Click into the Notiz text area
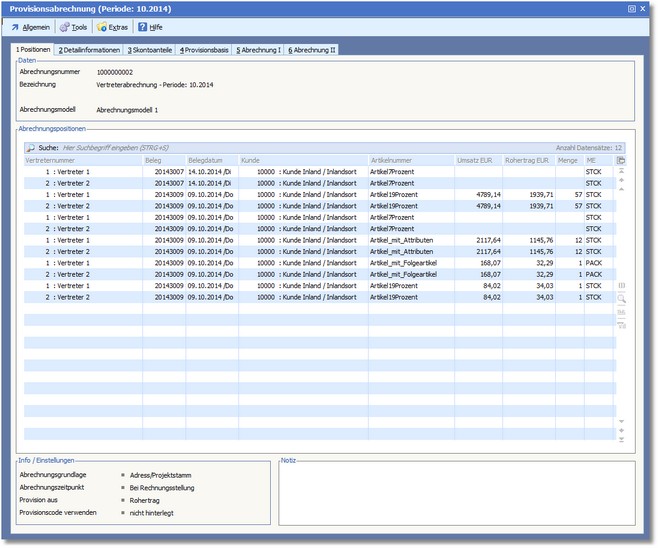 point(456,494)
